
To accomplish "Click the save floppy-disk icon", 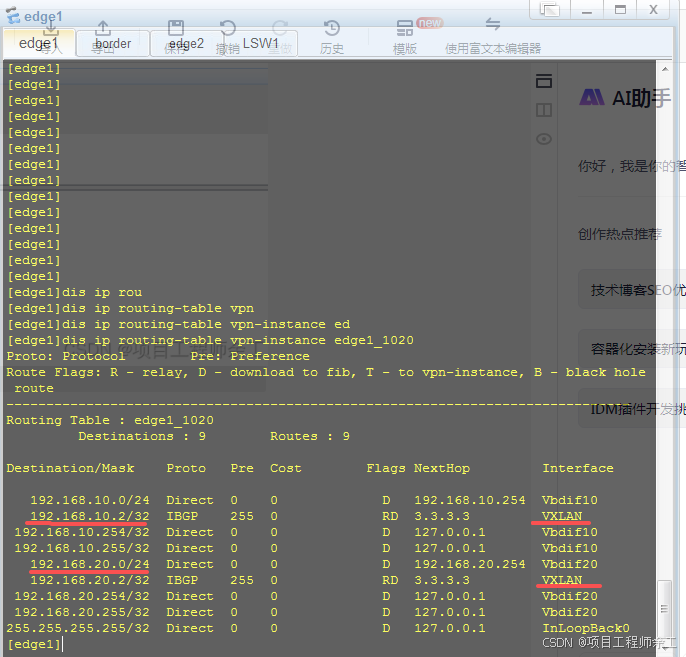I will tap(176, 28).
